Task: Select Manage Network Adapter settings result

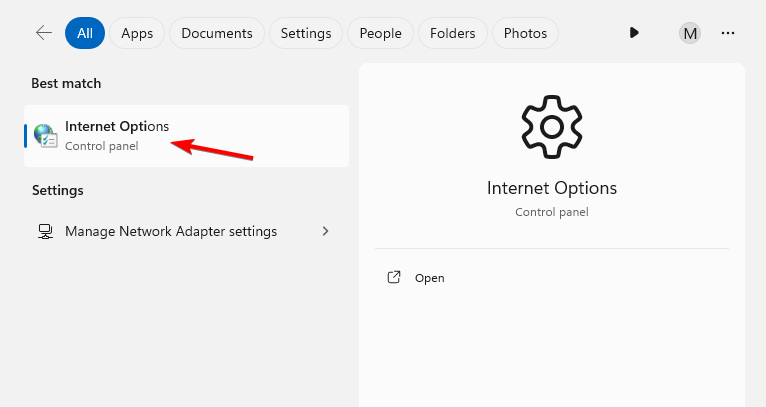Action: click(171, 231)
